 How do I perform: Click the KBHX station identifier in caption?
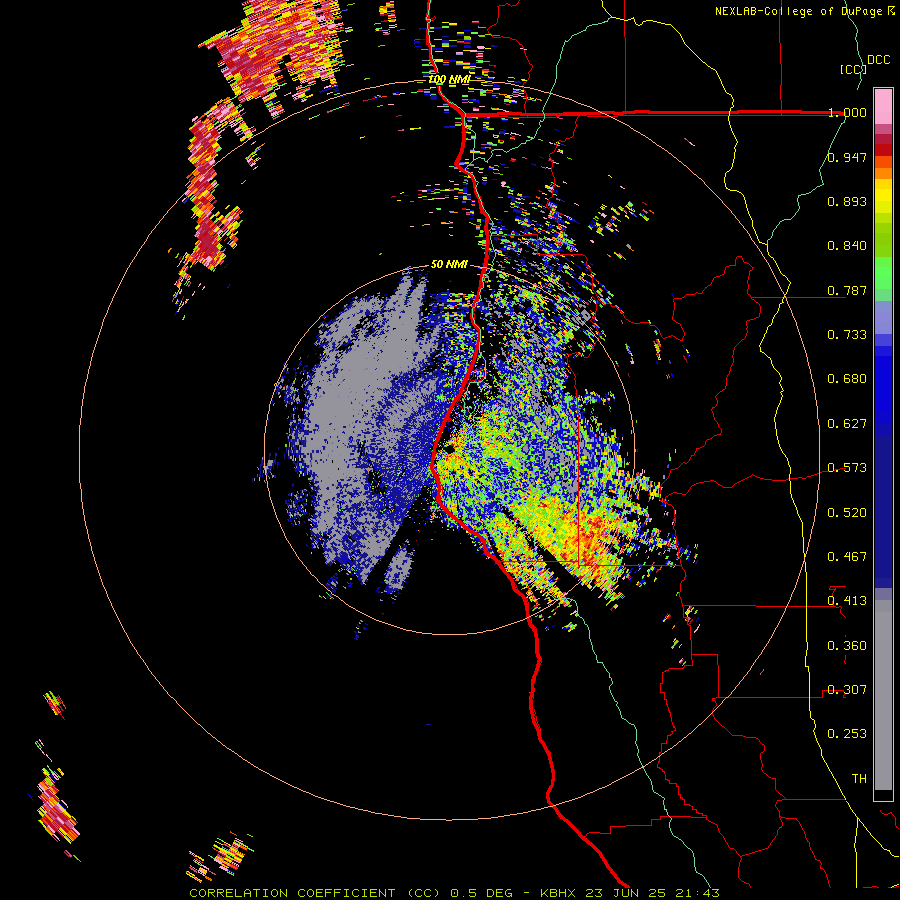557,893
